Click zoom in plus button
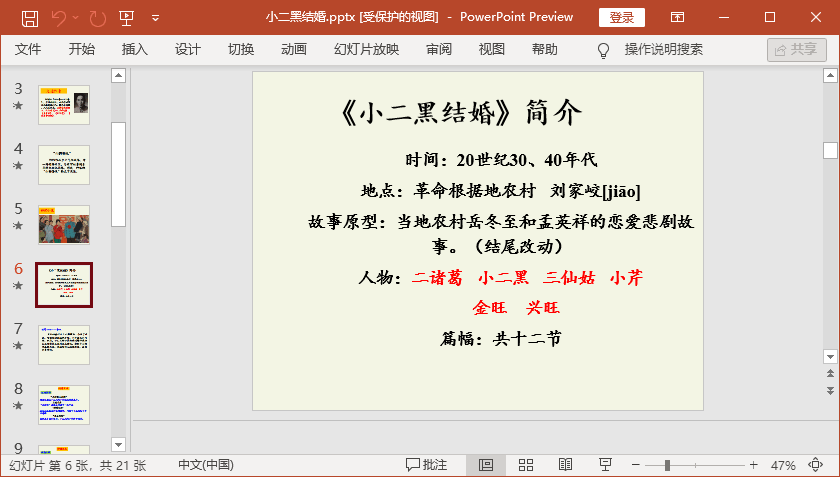 pos(754,465)
